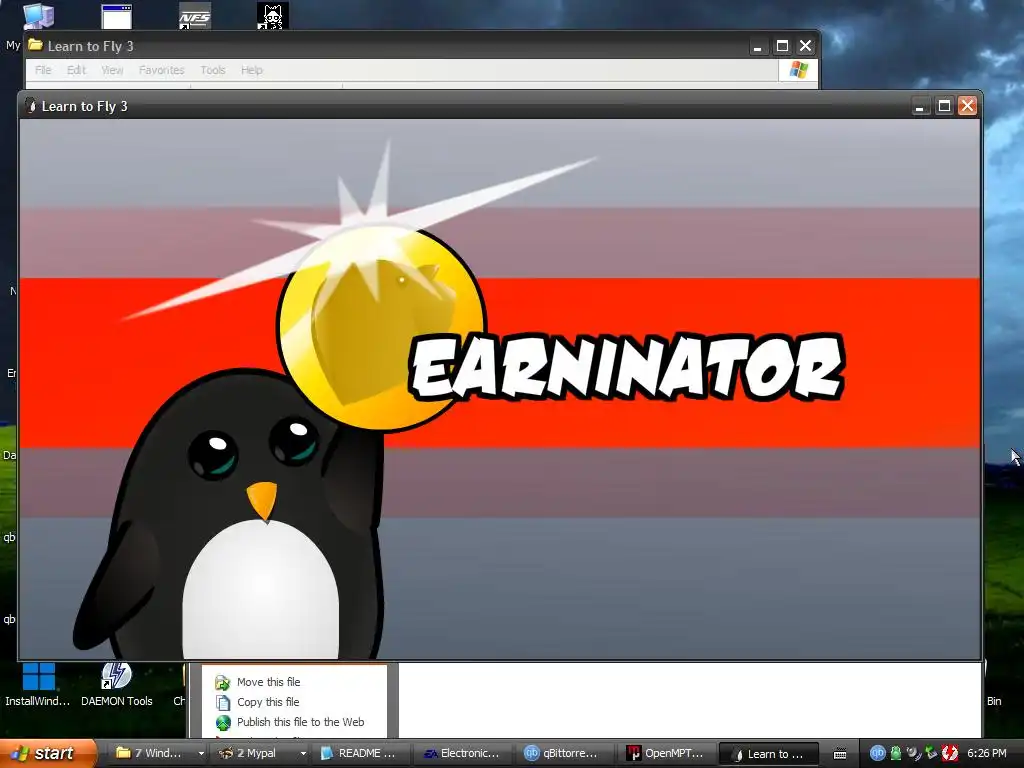This screenshot has width=1024, height=768.
Task: Maximize the Learn to Fly 3 Explorer window
Action: tap(782, 46)
